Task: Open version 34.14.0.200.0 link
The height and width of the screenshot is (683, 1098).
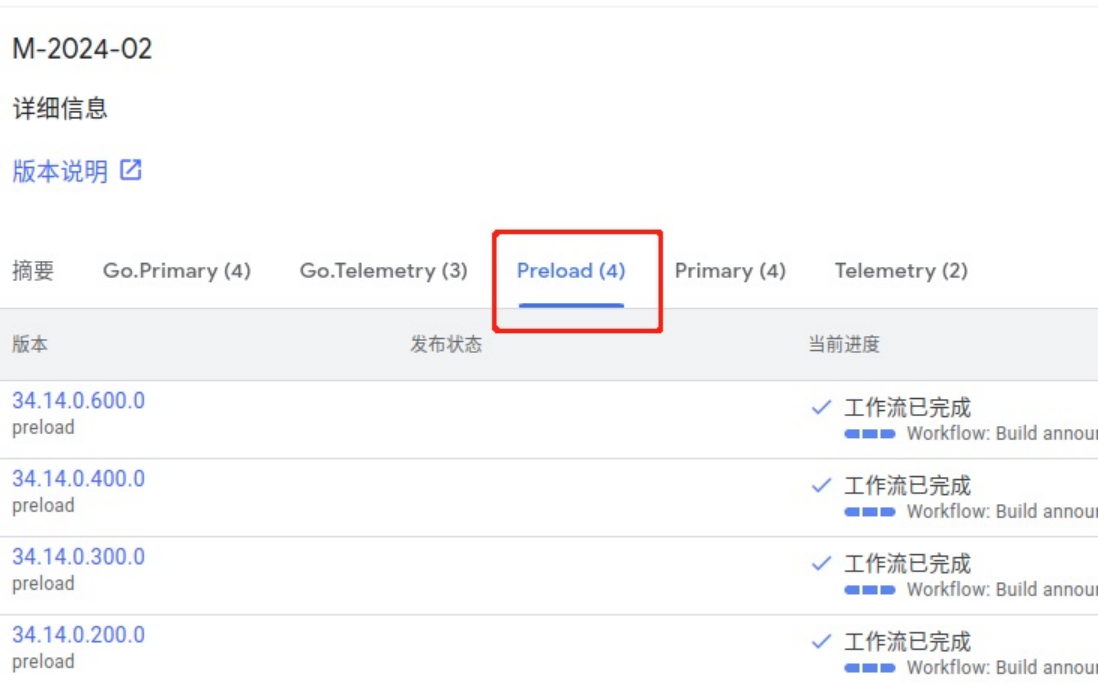Action: pos(78,635)
